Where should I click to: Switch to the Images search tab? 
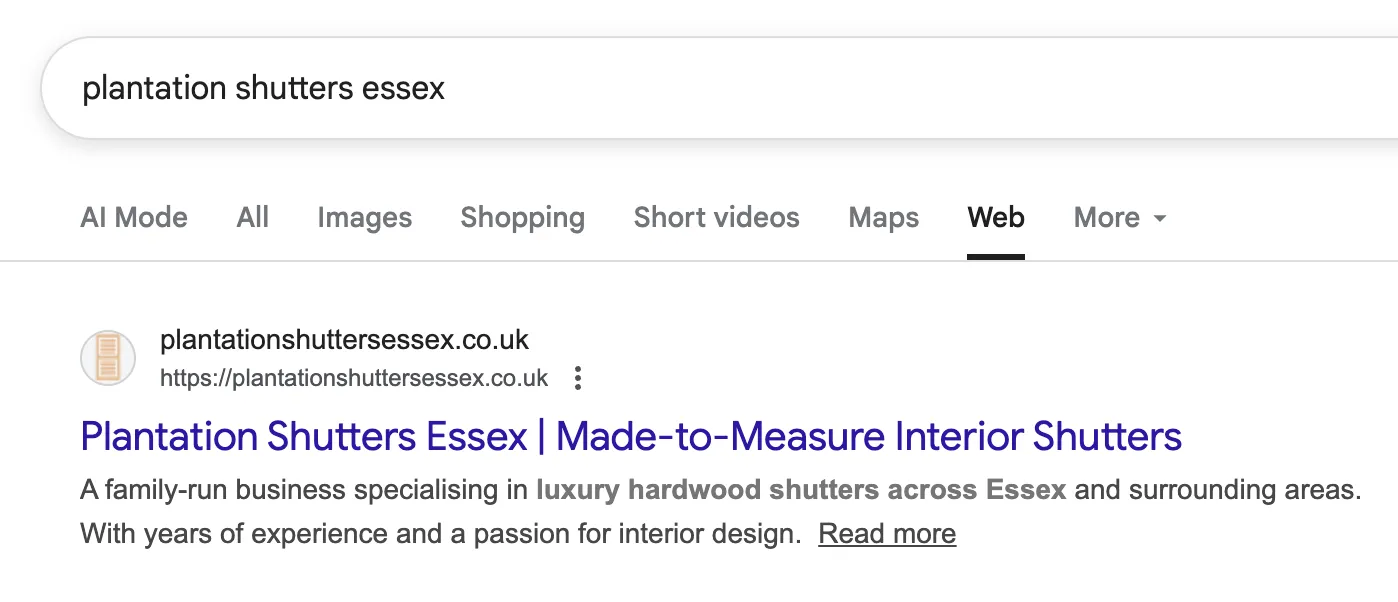[x=364, y=217]
